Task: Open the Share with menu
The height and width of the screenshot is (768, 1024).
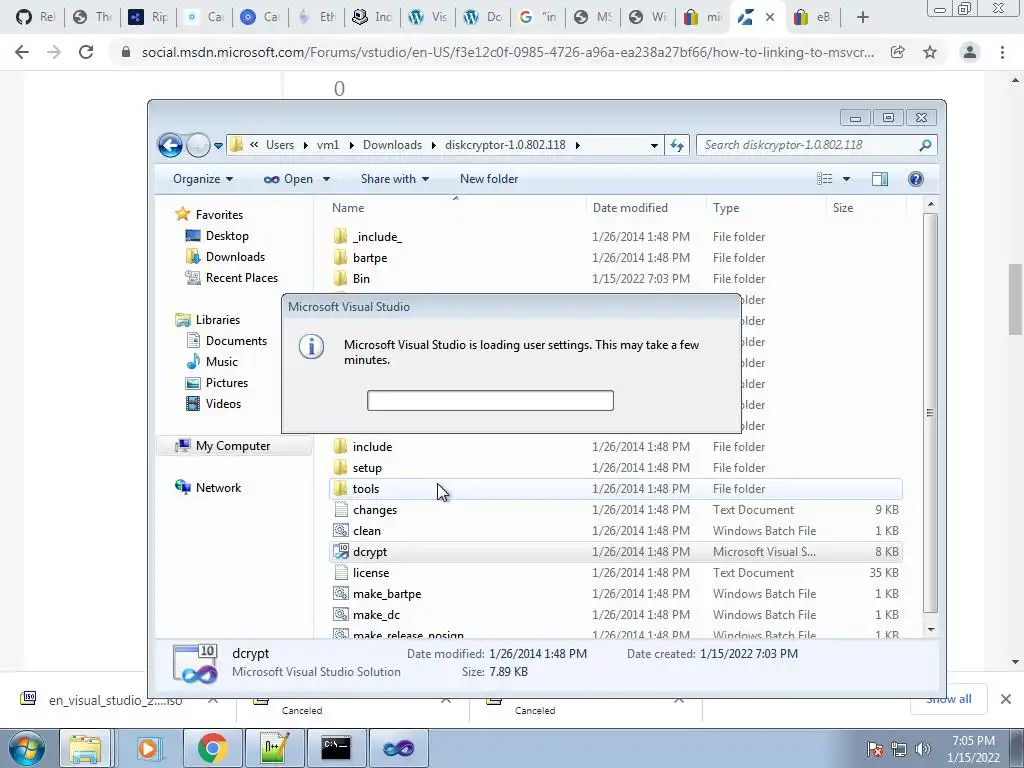Action: coord(394,179)
